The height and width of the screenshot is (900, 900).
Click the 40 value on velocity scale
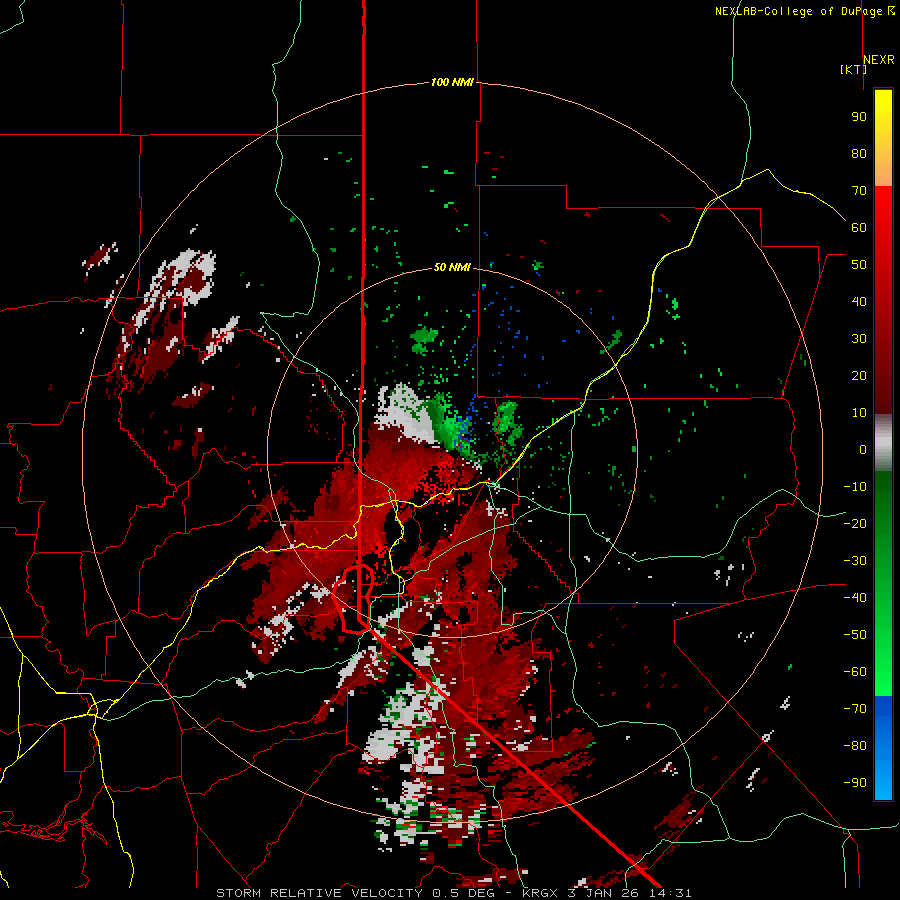[x=859, y=301]
